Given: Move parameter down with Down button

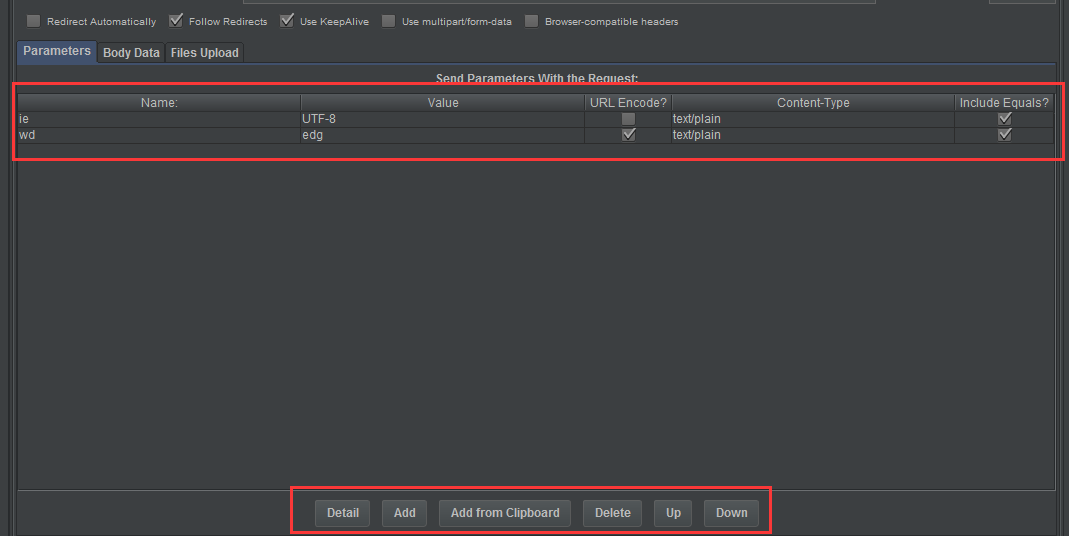Looking at the screenshot, I should (x=732, y=513).
